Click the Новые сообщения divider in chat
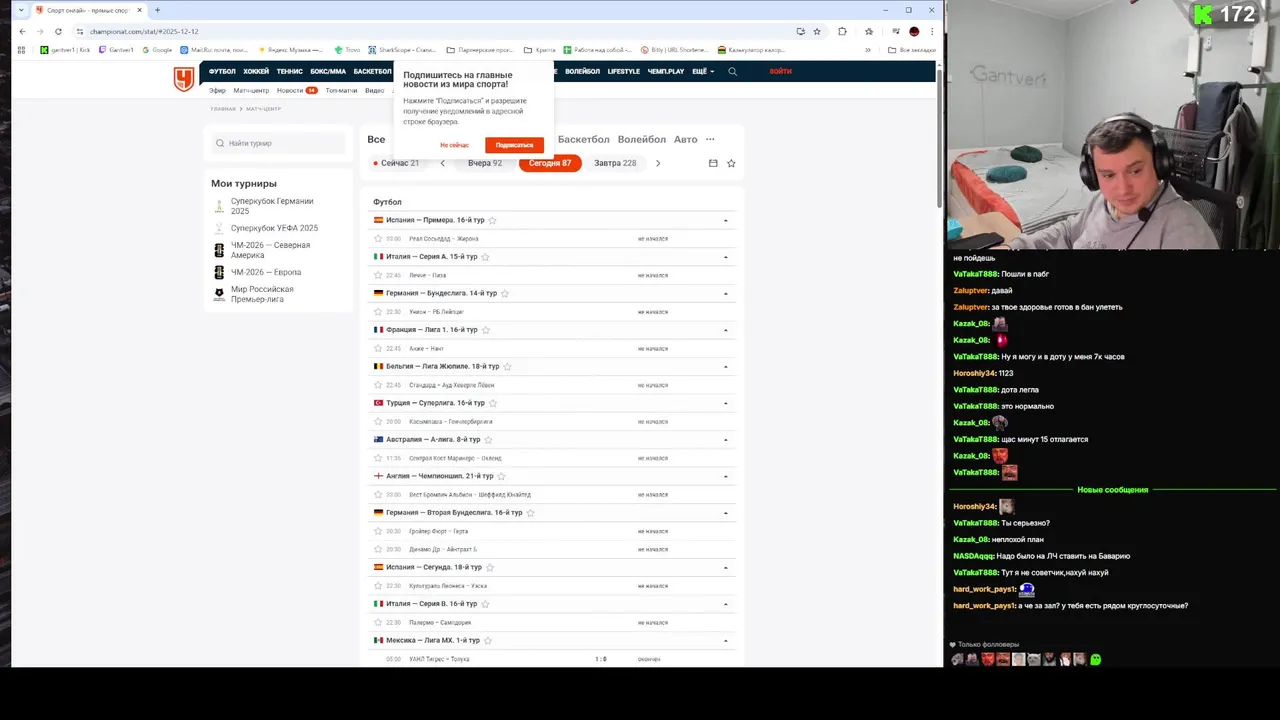The image size is (1280, 720). pos(1112,490)
